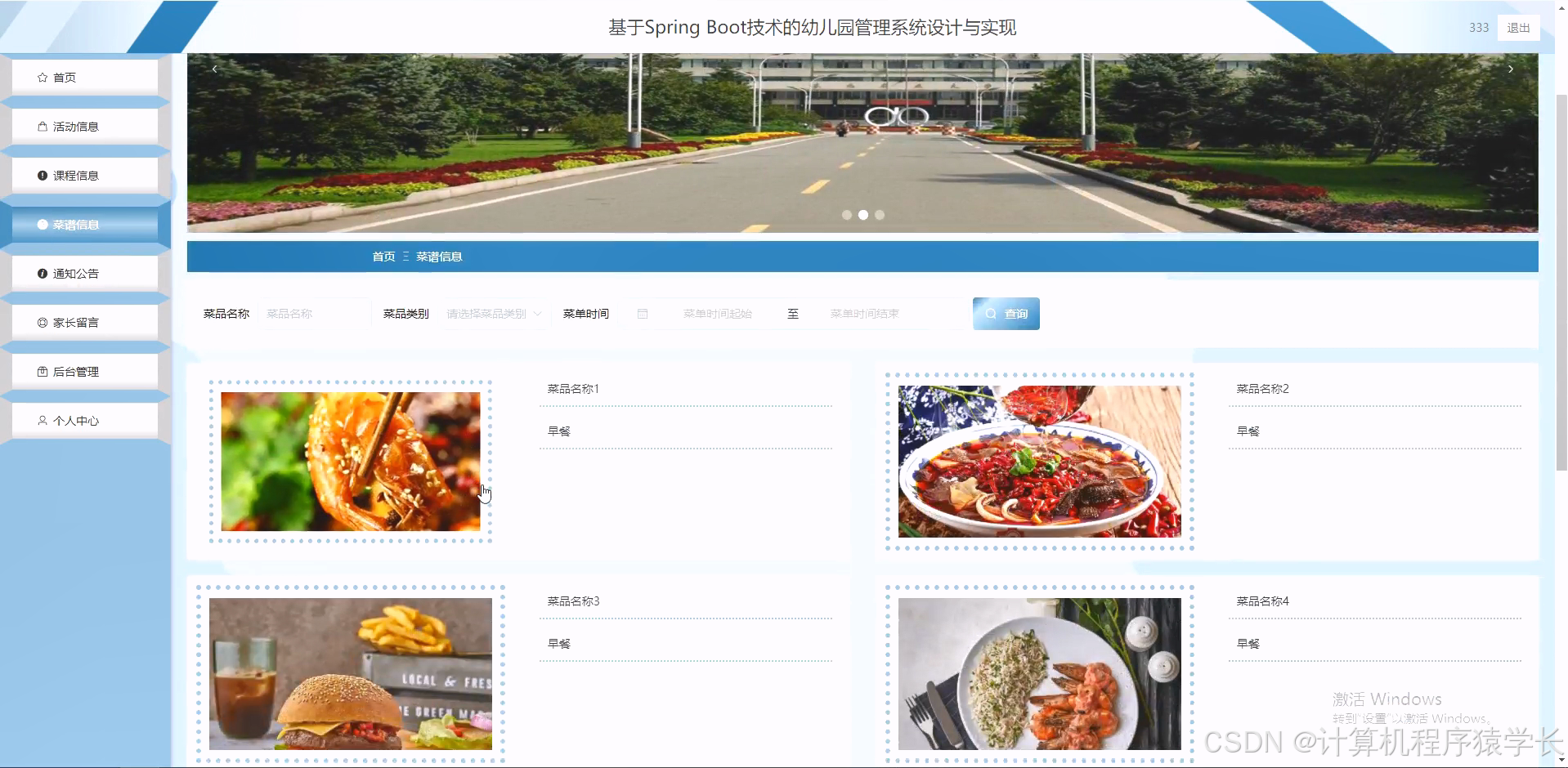Click the 菜品名称3 title text
The image size is (1568, 768).
click(x=573, y=601)
